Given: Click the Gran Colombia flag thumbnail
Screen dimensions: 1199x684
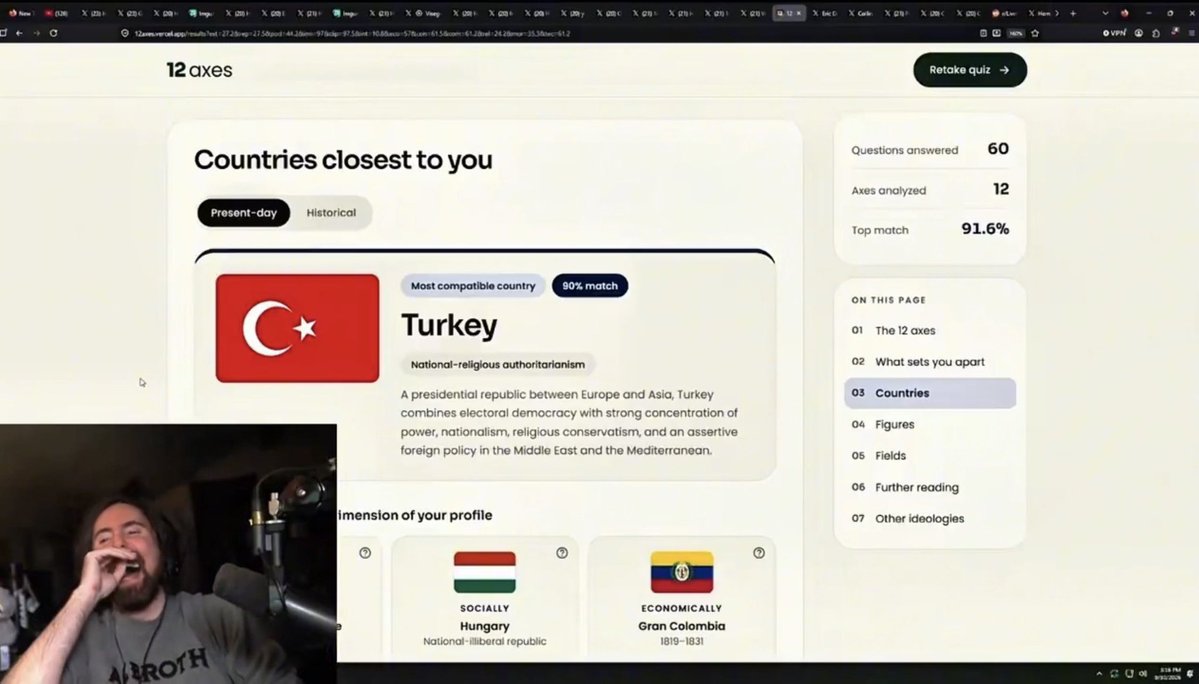Looking at the screenshot, I should (682, 572).
